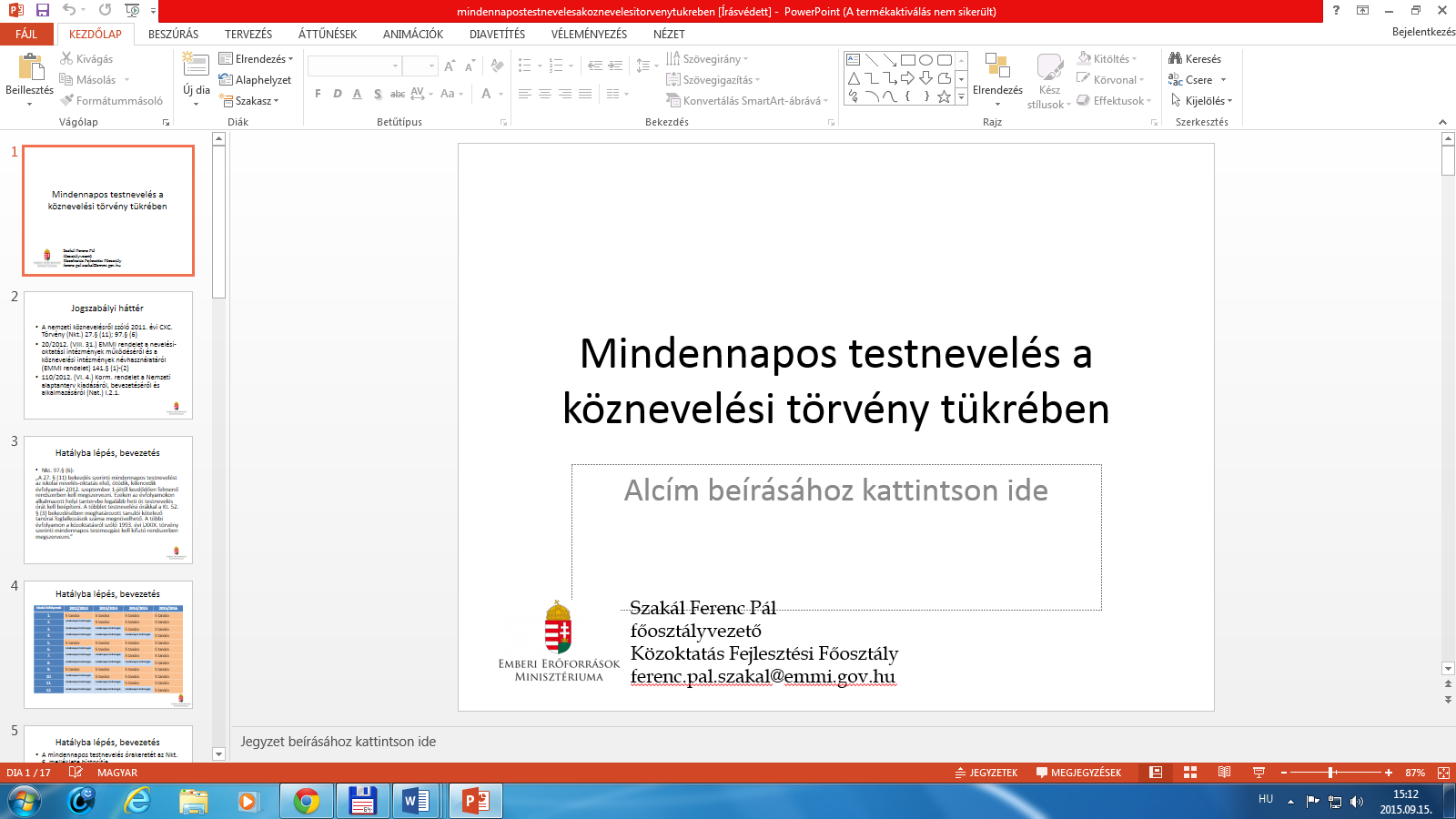Open the customize quick access toolbar arrow
This screenshot has width=1456, height=819.
[x=153, y=11]
